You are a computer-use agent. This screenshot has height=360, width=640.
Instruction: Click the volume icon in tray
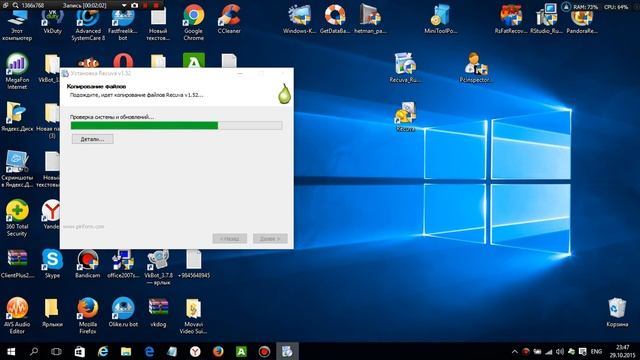coord(560,351)
